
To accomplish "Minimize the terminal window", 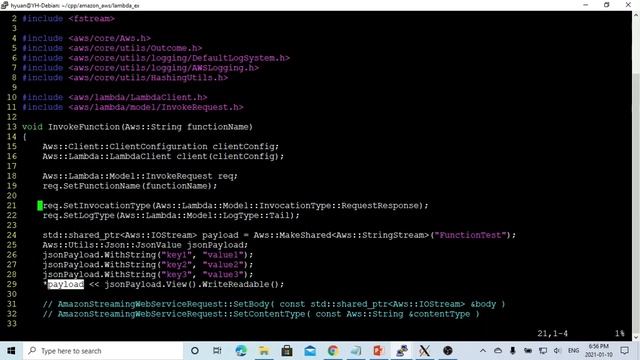I will (586, 5).
